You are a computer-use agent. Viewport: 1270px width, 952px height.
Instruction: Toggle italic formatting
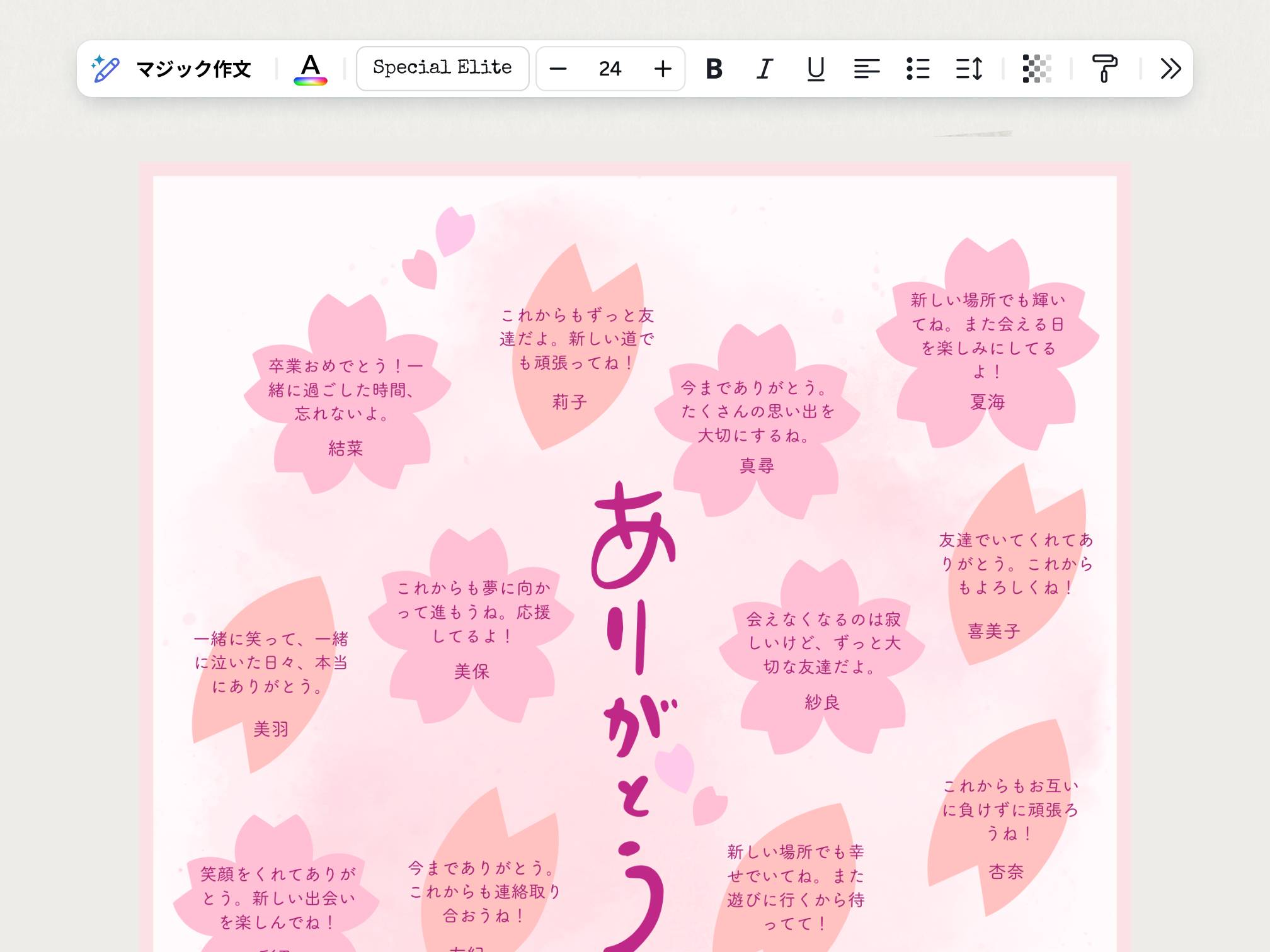click(764, 69)
